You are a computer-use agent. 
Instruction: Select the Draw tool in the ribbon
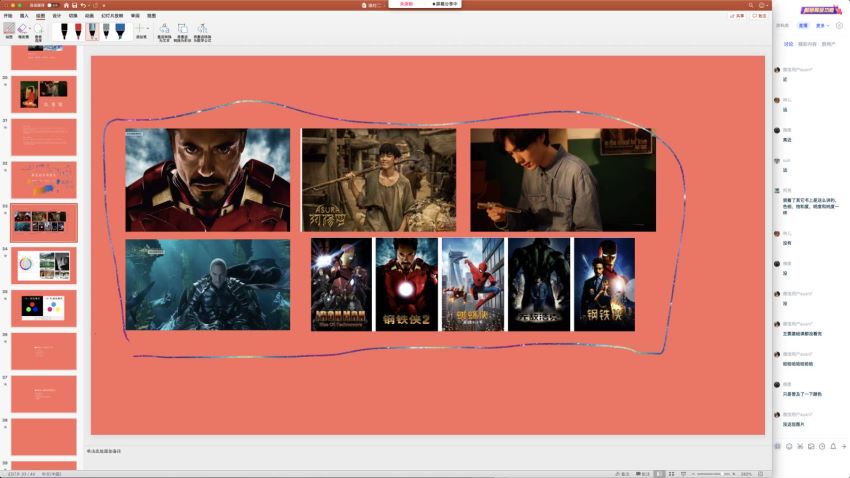[x=9, y=30]
